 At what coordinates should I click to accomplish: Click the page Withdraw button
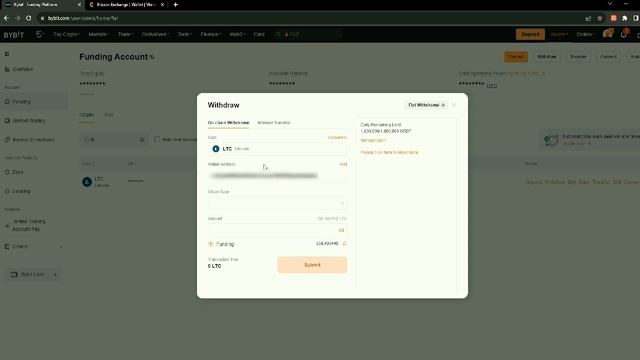pos(547,57)
